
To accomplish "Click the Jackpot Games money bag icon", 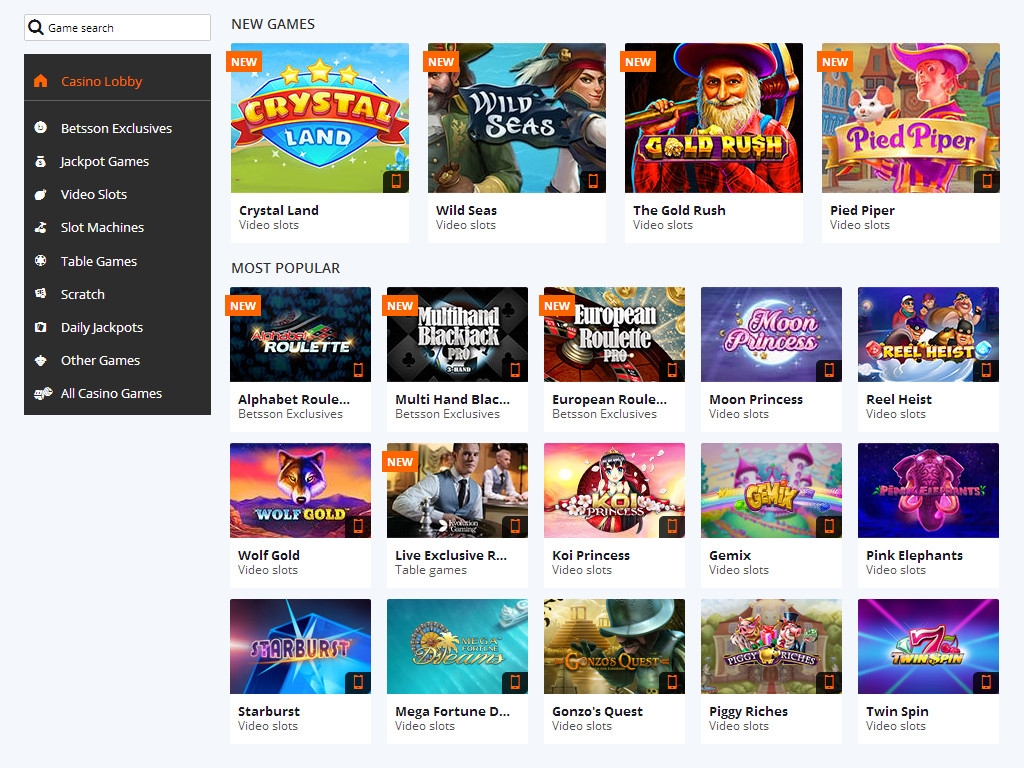I will click(40, 161).
